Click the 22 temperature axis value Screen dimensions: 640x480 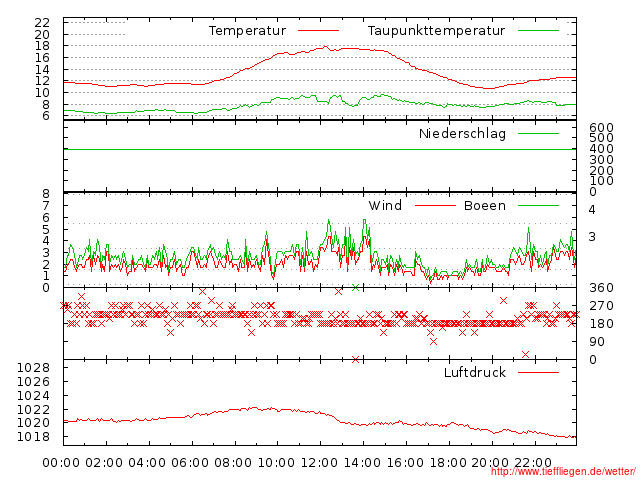[42, 22]
